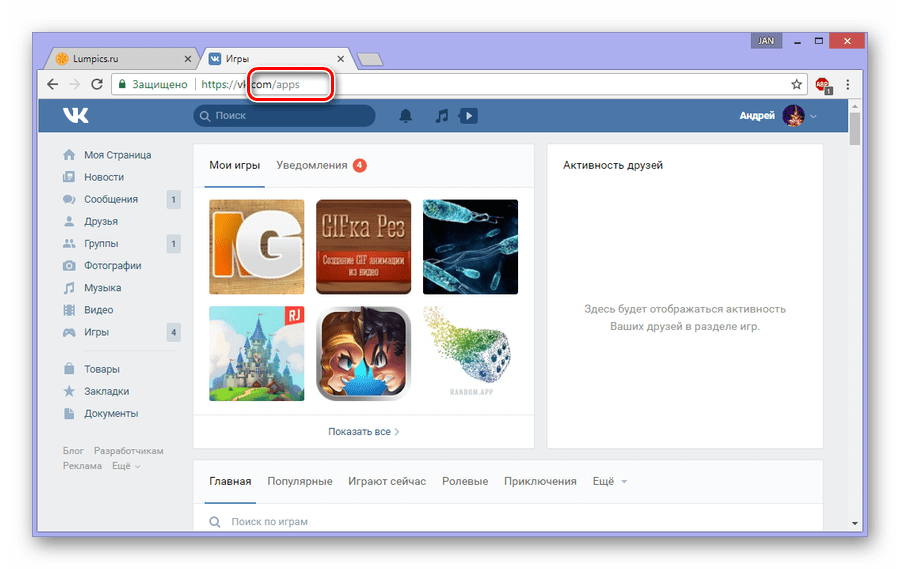Screen dimensions: 900x569
Task: Click the VK logo in header
Action: [x=75, y=115]
